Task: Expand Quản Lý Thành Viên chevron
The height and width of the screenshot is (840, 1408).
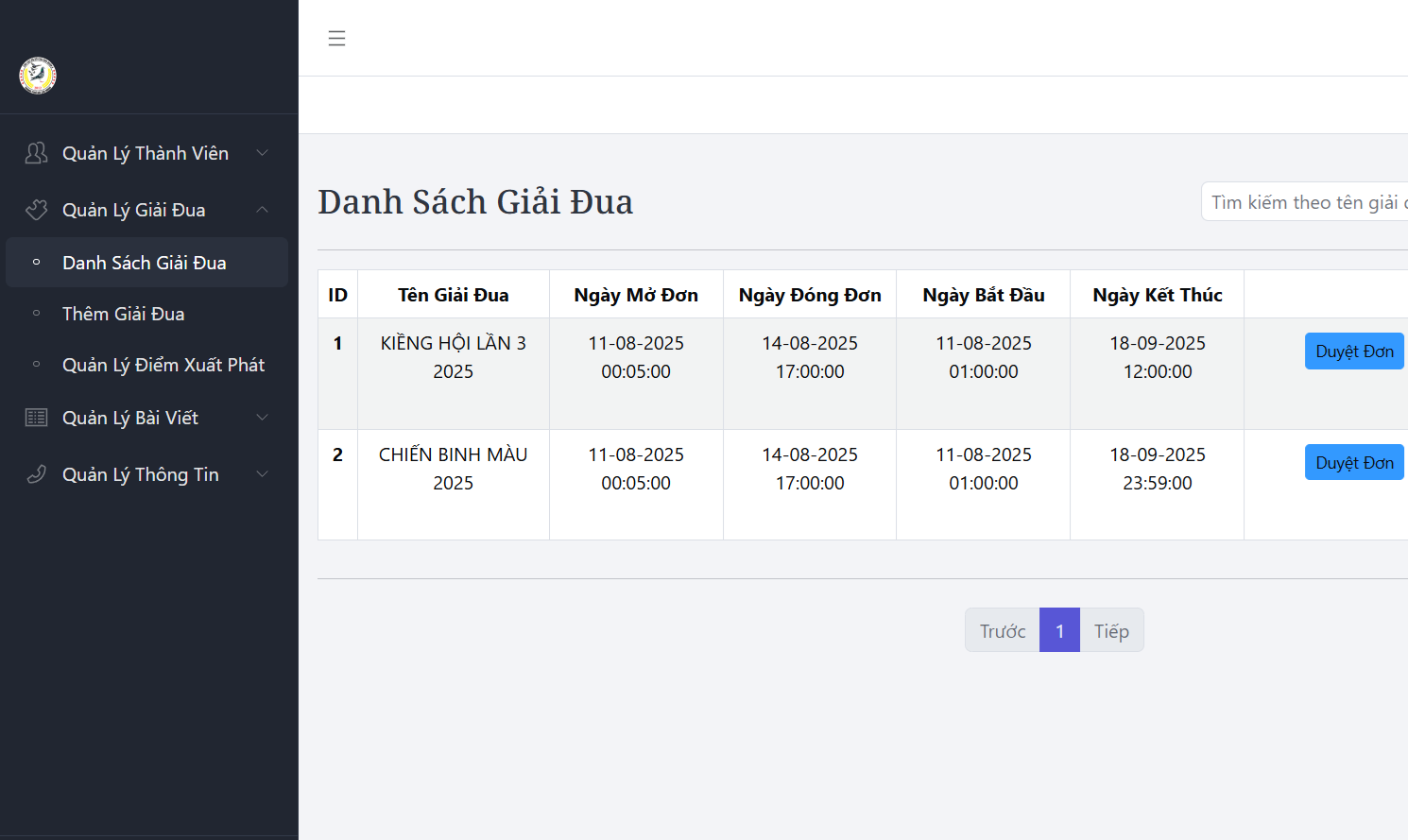Action: tap(263, 153)
